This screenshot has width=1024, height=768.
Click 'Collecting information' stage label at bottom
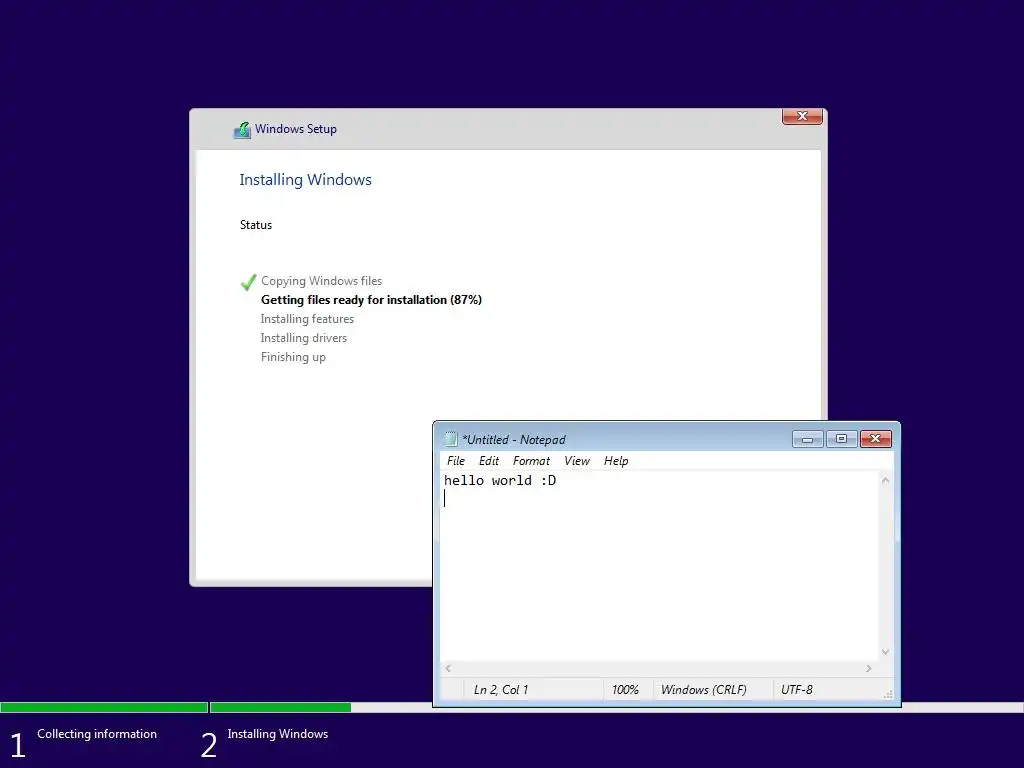point(97,734)
